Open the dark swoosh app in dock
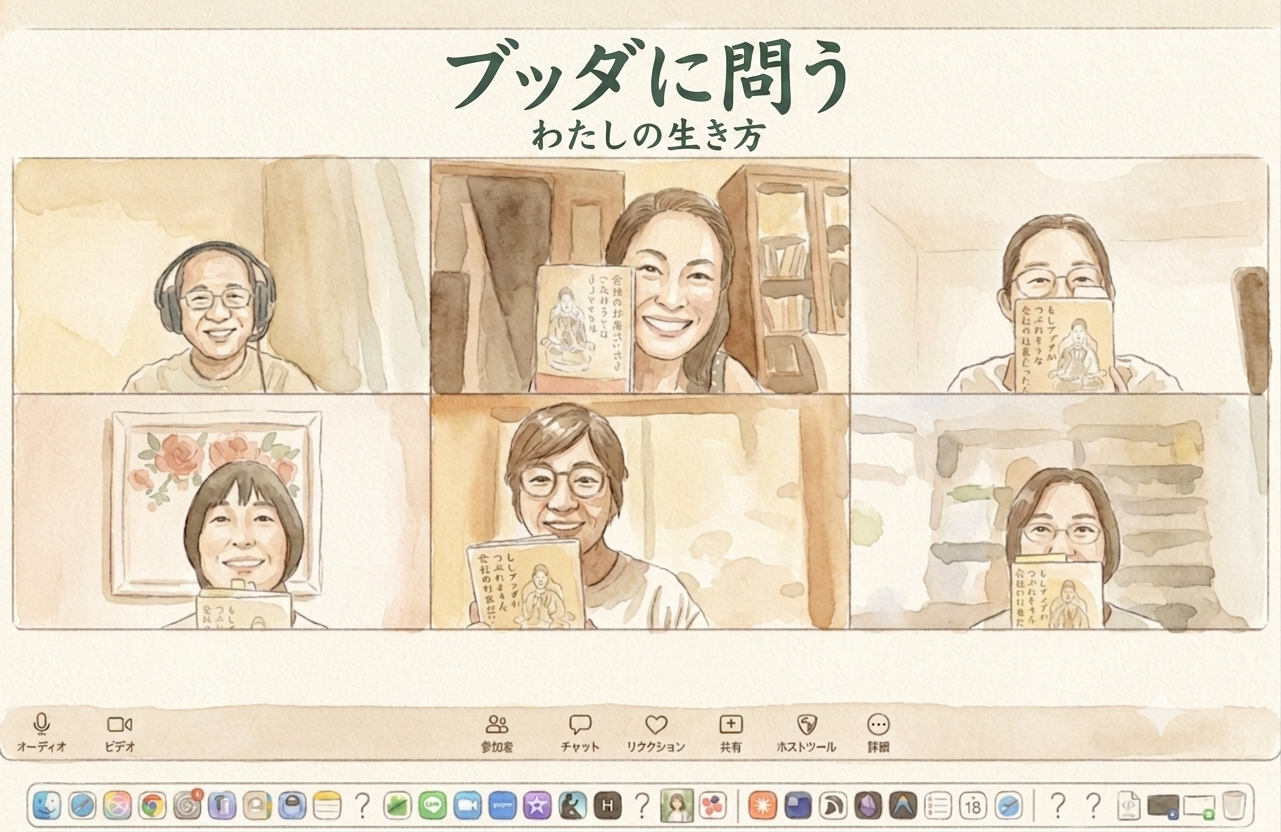Viewport: 1281px width, 832px height. point(833,805)
